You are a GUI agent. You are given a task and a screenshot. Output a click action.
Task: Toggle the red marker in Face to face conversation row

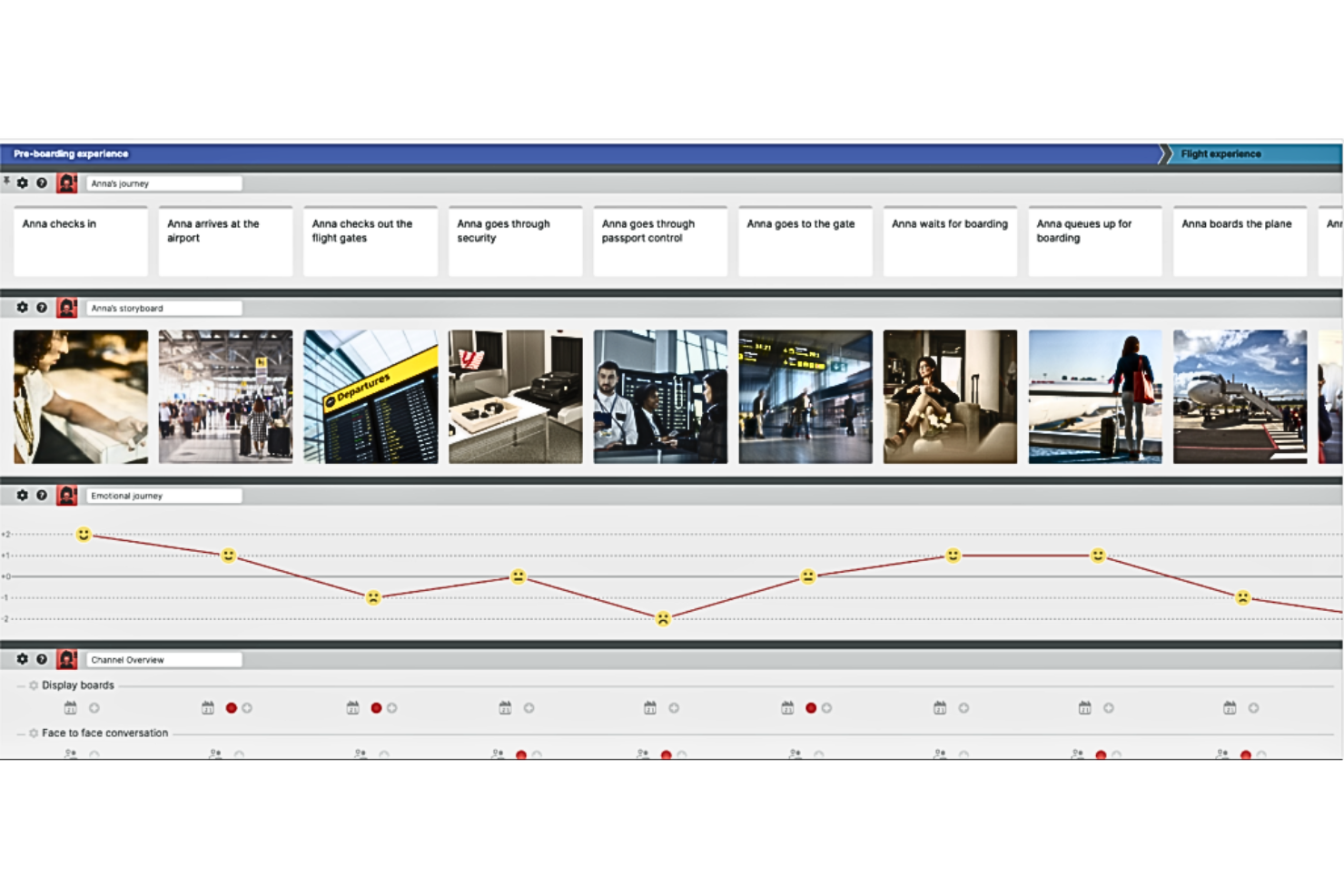tap(519, 753)
